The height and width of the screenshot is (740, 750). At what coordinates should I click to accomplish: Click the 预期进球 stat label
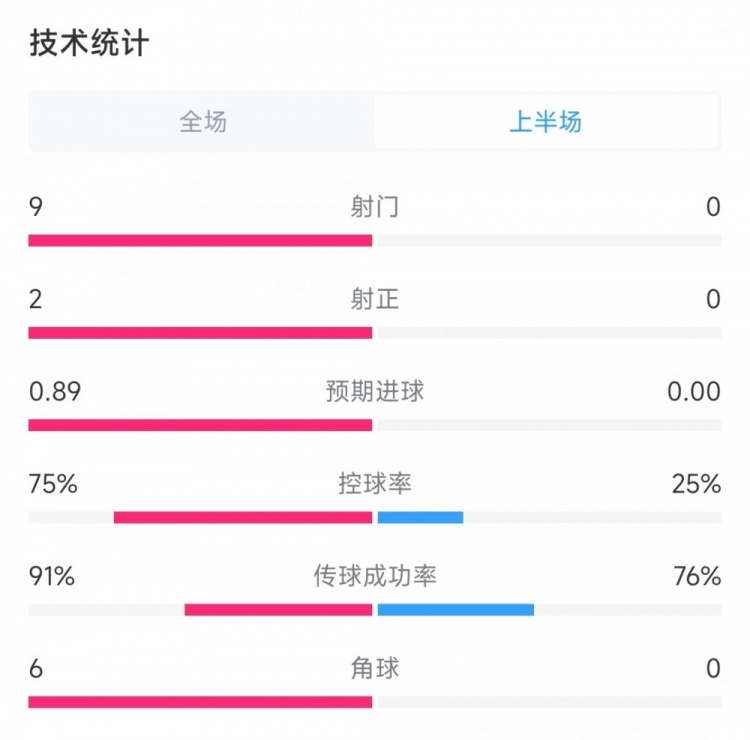375,391
